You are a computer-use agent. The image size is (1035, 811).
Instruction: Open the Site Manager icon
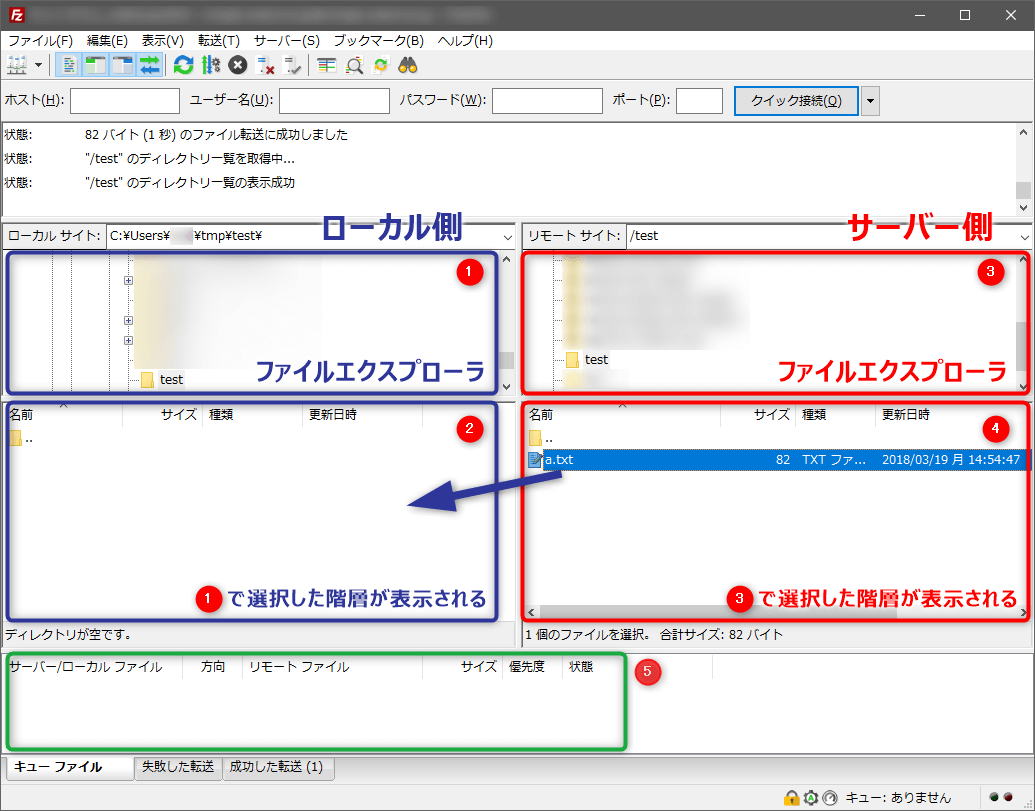[17, 66]
